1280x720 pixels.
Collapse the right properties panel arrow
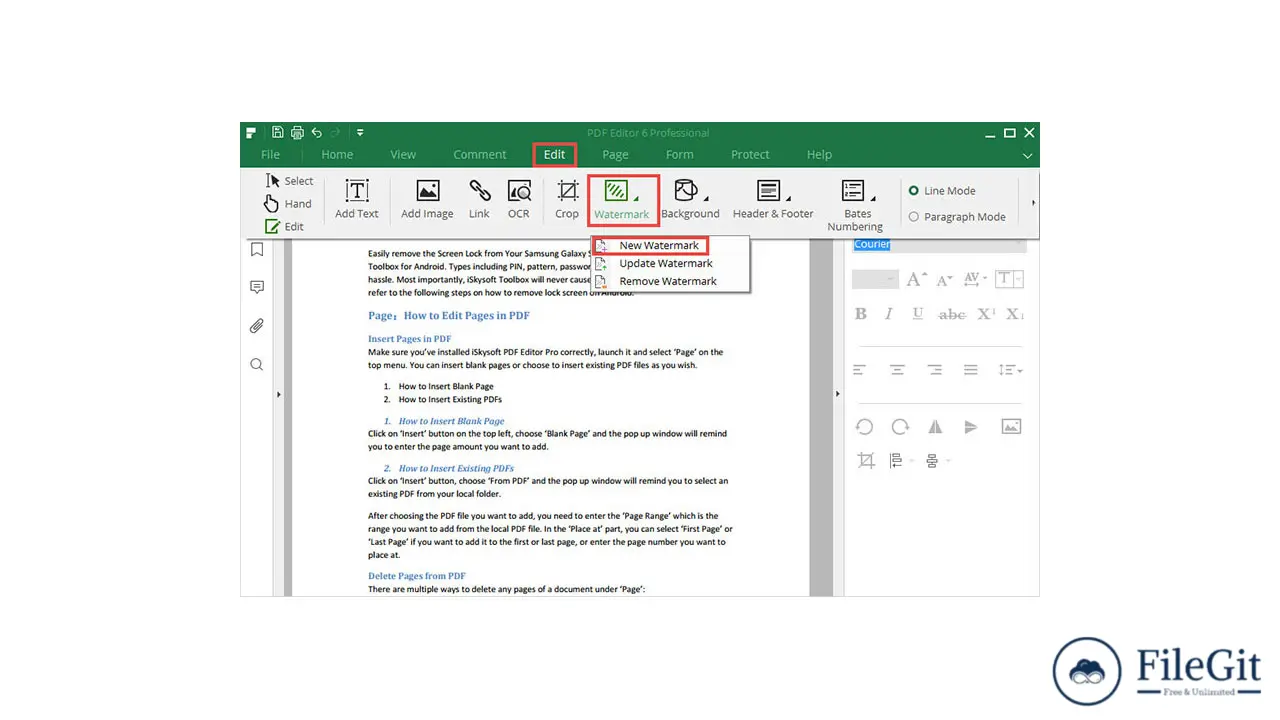point(838,394)
